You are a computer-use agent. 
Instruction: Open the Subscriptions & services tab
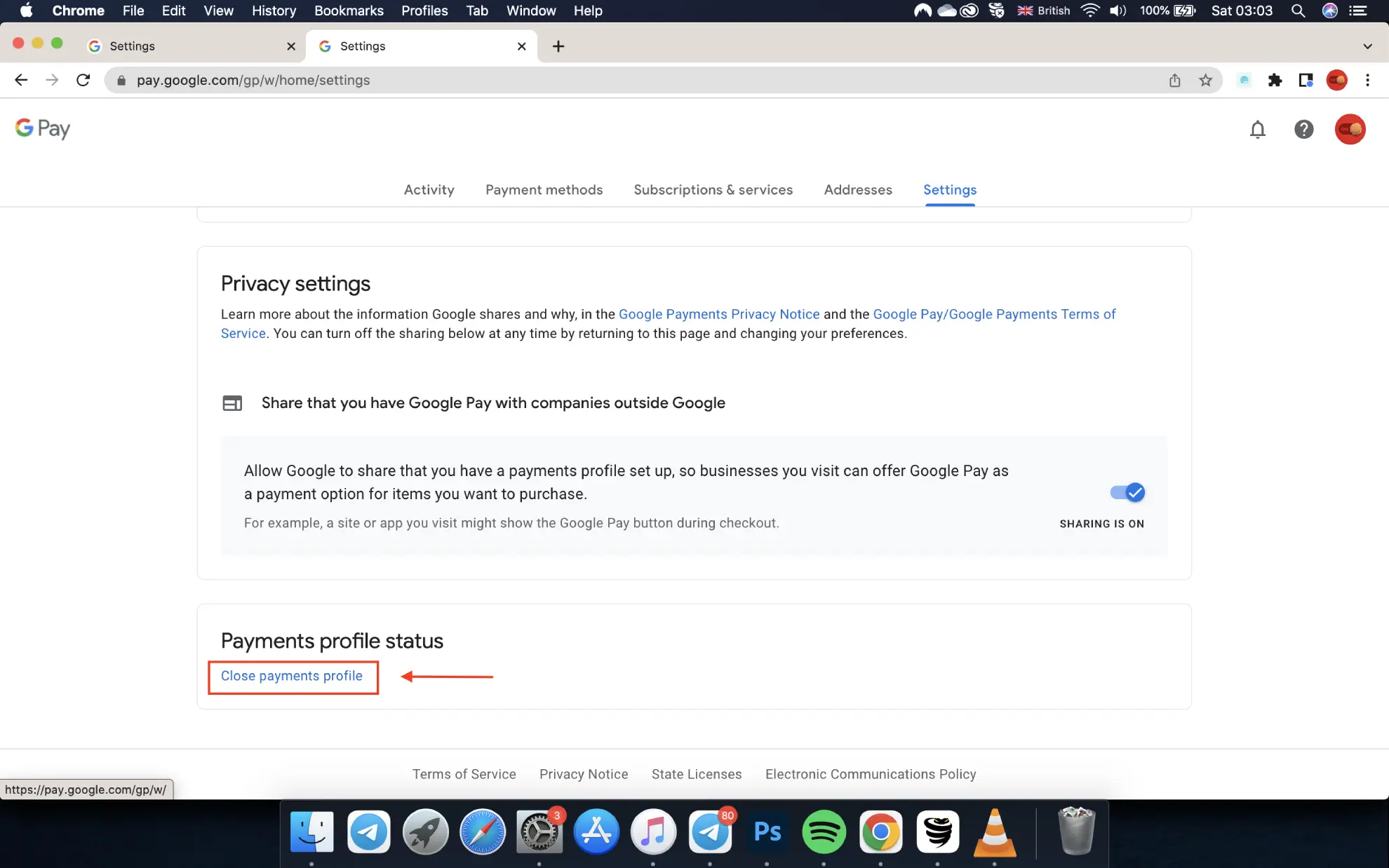click(x=713, y=190)
